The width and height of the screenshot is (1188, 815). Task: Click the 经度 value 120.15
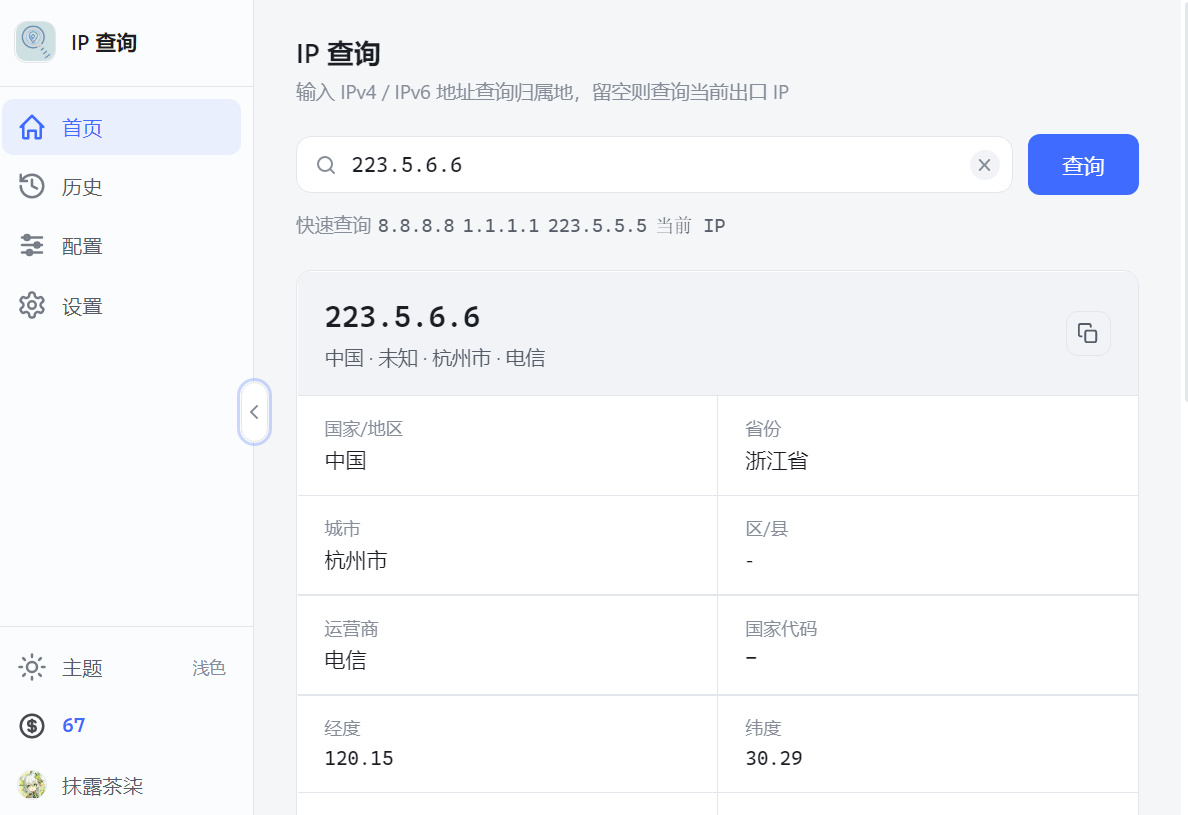coord(359,758)
